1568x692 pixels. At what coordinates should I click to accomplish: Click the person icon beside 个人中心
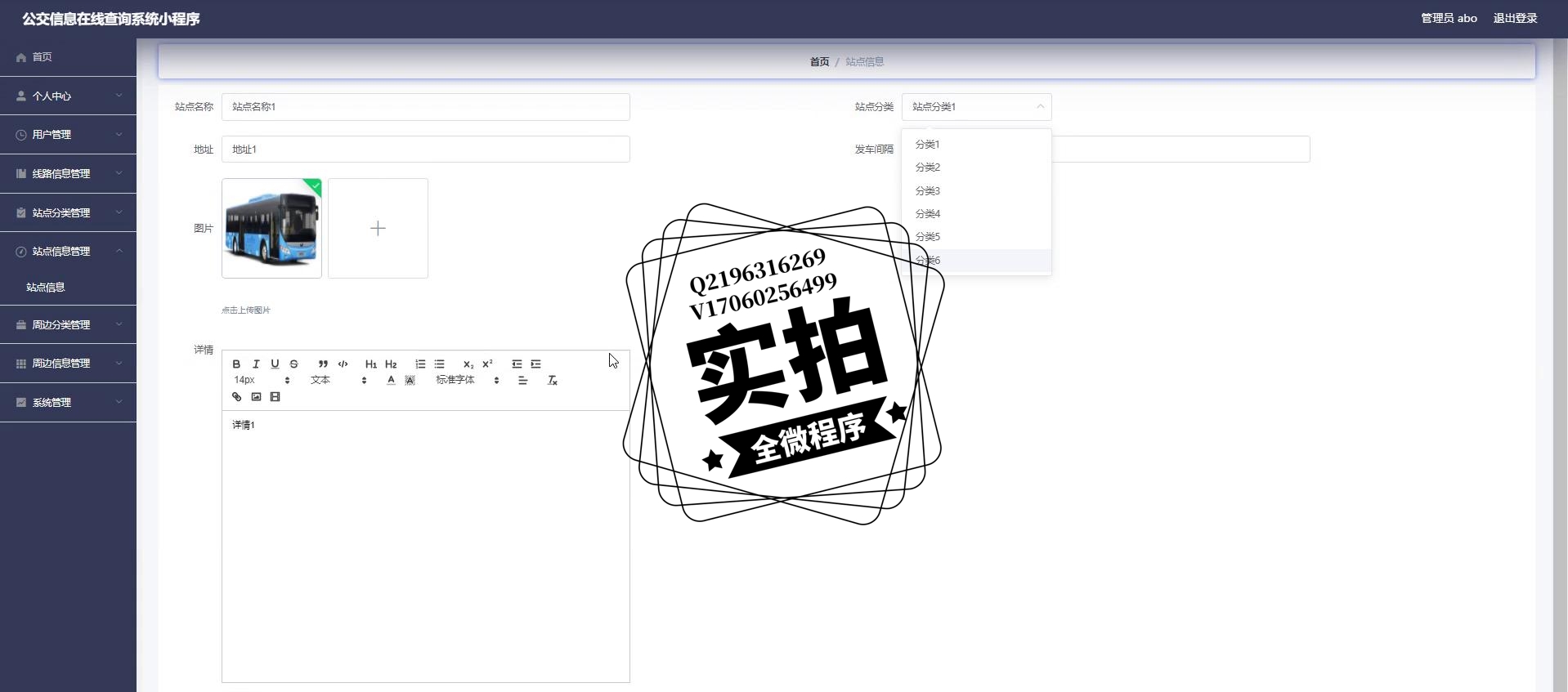click(21, 96)
